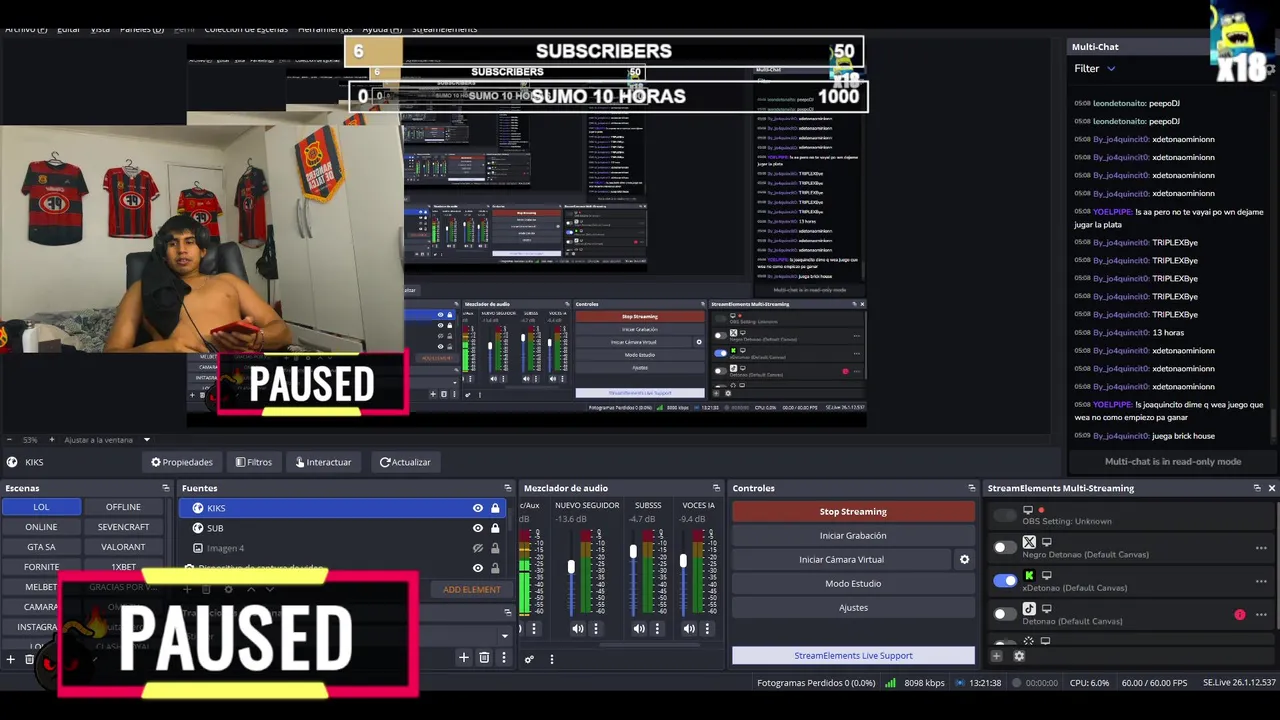This screenshot has width=1280, height=720.
Task: Click the Kick platform icon for xDetonao
Action: (x=1029, y=576)
